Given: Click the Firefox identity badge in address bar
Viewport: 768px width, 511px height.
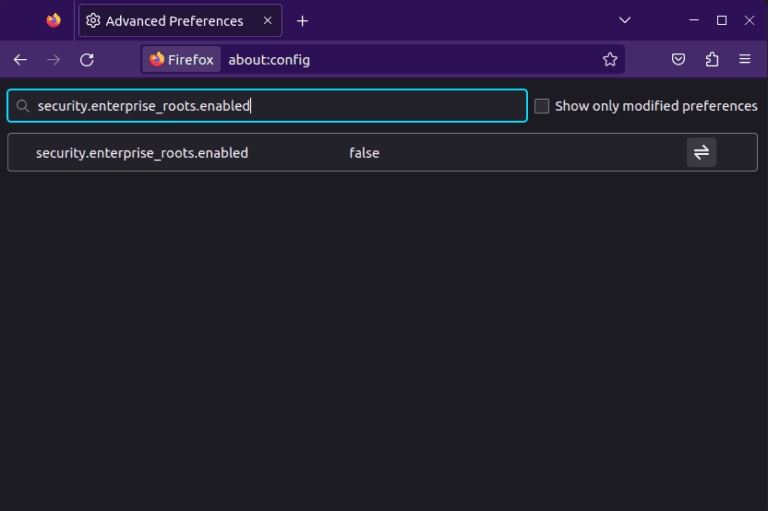Looking at the screenshot, I should [182, 60].
